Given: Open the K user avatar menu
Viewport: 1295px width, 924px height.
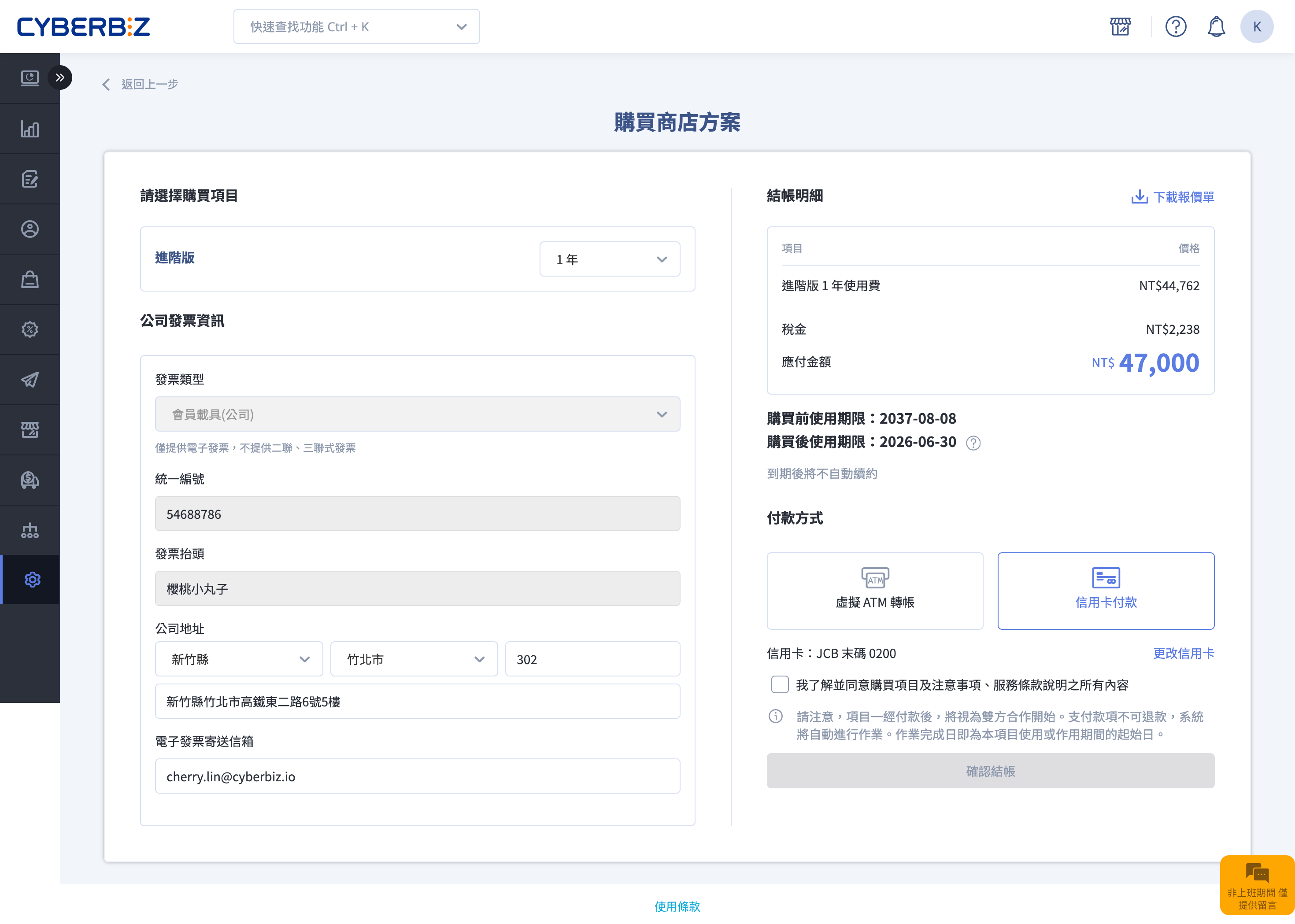Looking at the screenshot, I should coord(1256,26).
